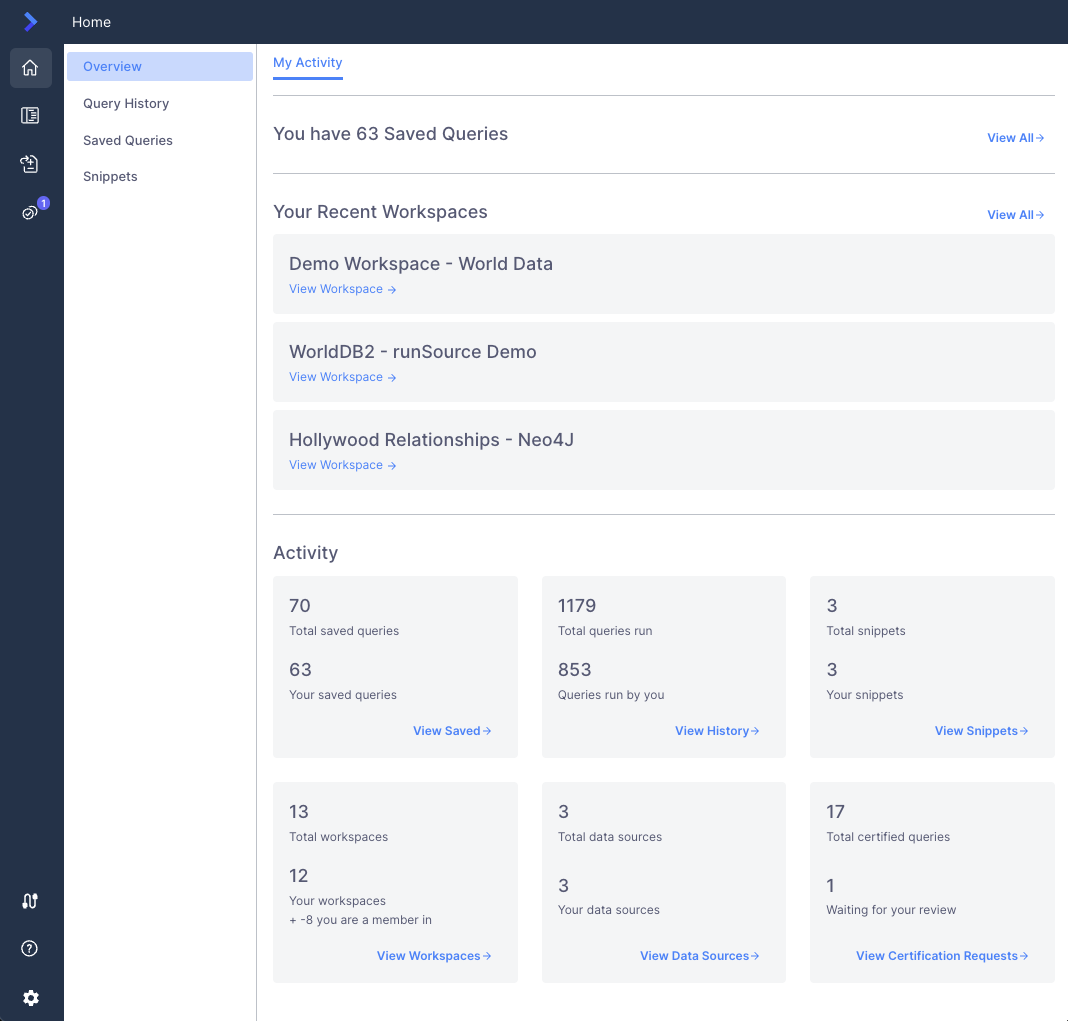Open certification requests icon with badge
Screen dimensions: 1068x1021
pos(31,212)
